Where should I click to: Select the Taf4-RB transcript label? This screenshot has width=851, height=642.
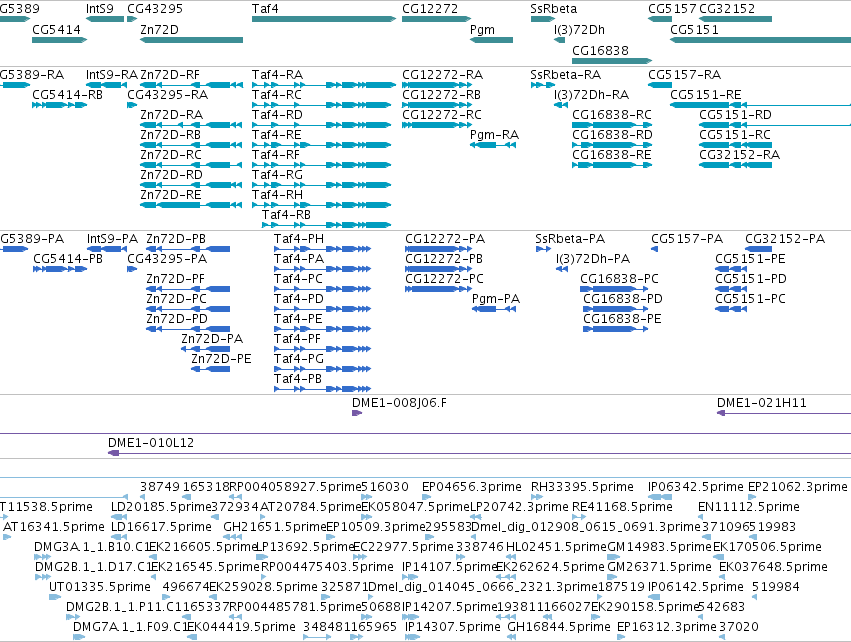287,215
